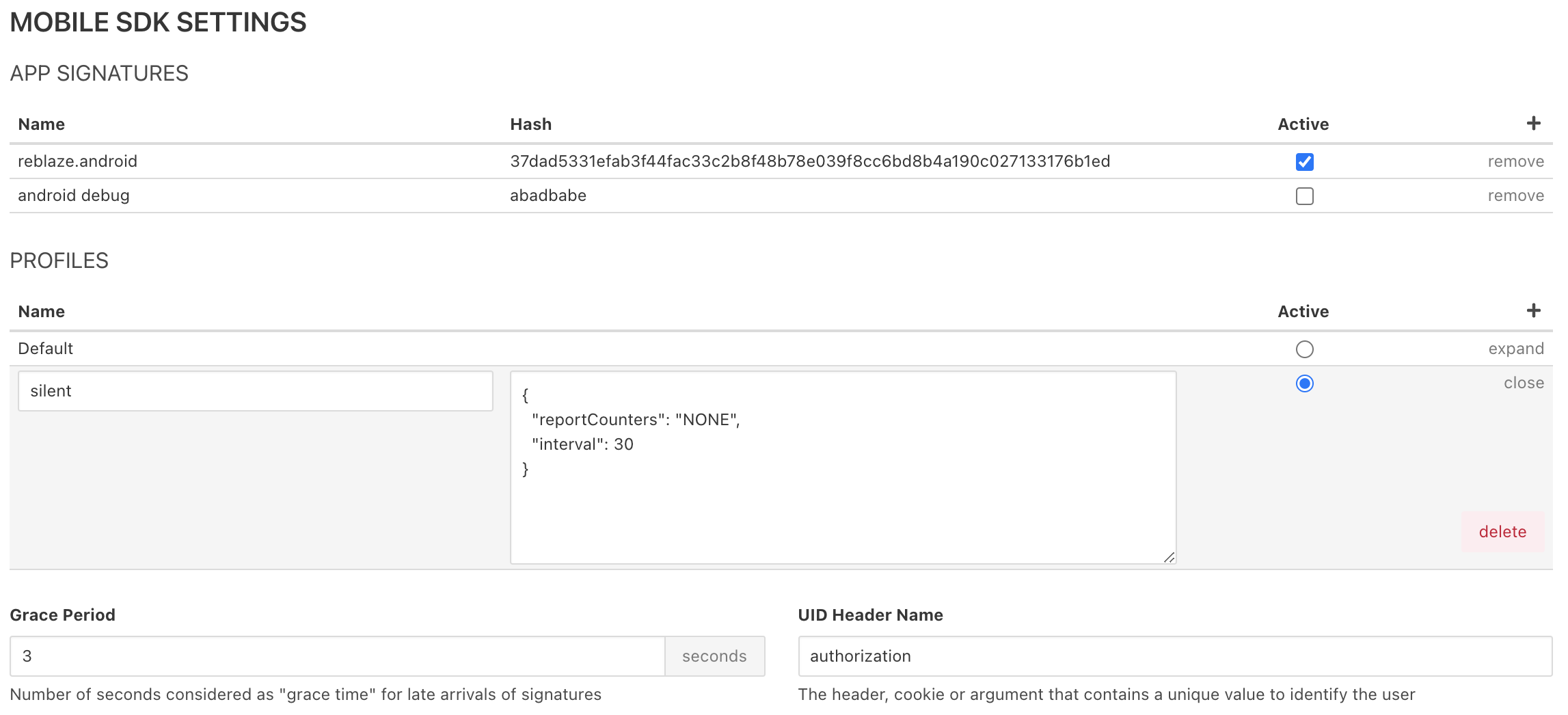The width and height of the screenshot is (1568, 715).
Task: Select the Default profile radio button
Action: [1304, 349]
